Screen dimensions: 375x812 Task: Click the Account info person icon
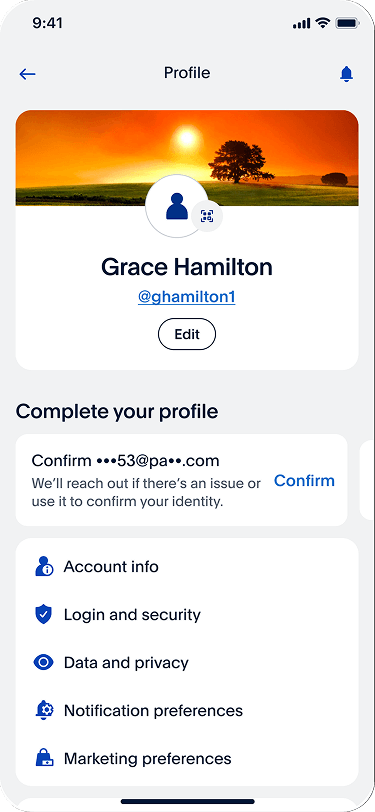pyautogui.click(x=44, y=567)
